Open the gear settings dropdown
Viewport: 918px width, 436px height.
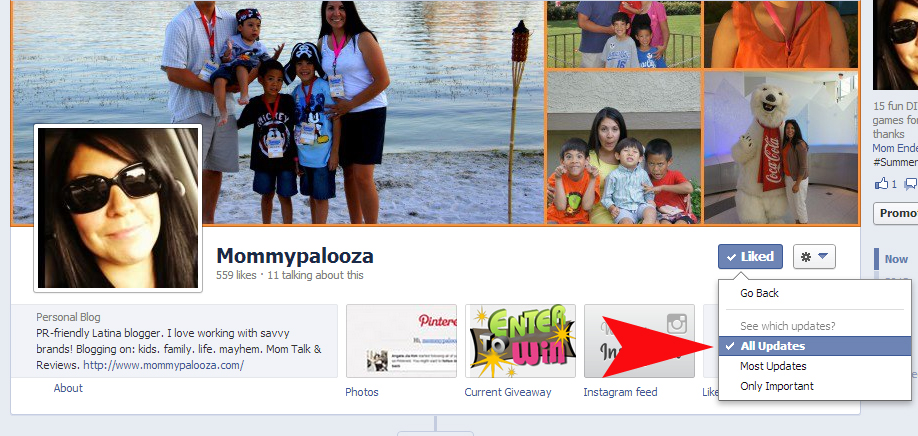814,256
